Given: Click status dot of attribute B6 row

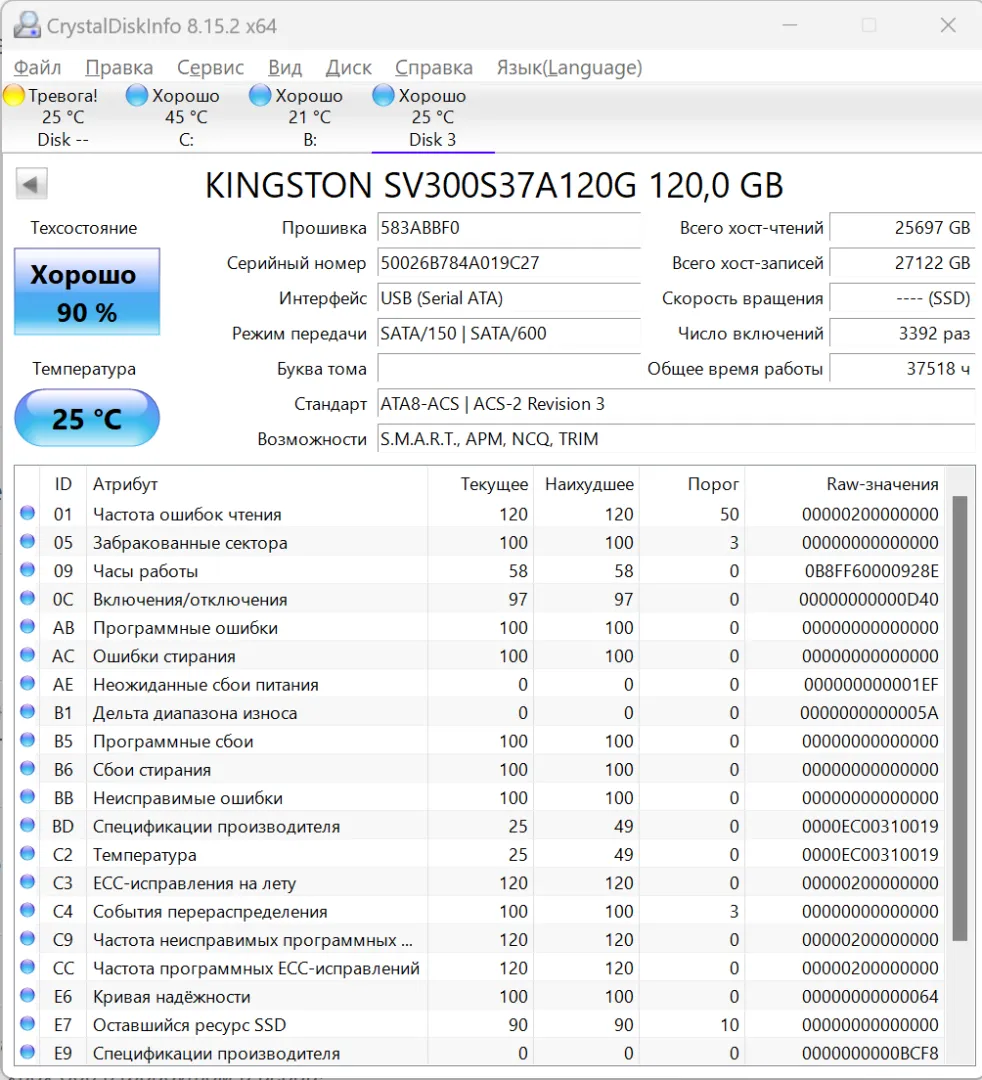Looking at the screenshot, I should click(28, 768).
